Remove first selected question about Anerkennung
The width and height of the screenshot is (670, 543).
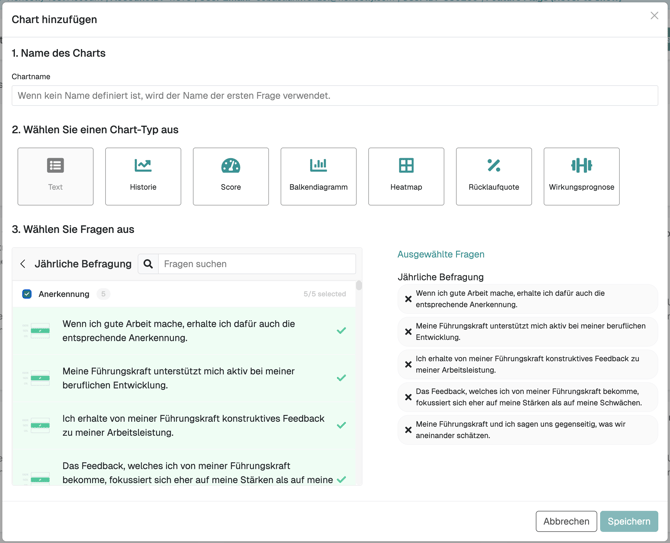(x=408, y=299)
